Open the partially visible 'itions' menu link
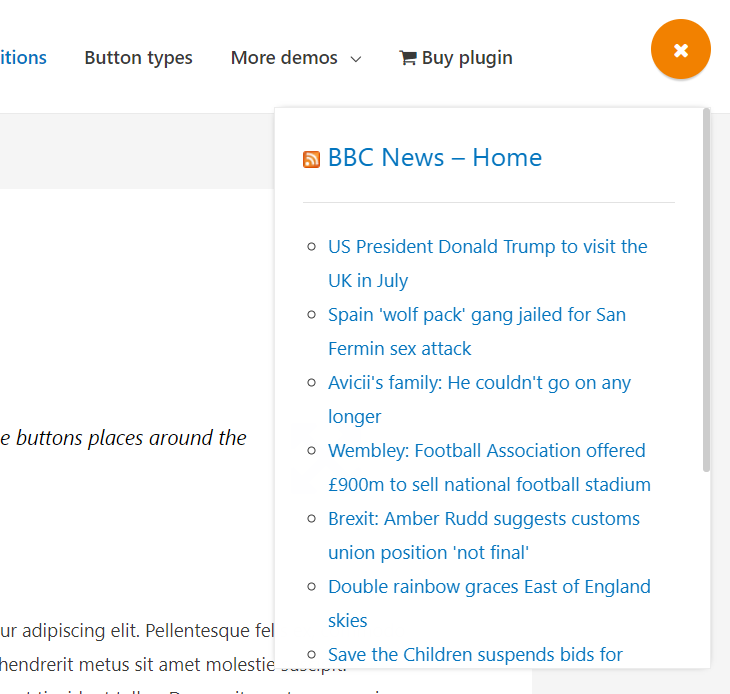Viewport: 730px width, 694px height. tap(23, 58)
